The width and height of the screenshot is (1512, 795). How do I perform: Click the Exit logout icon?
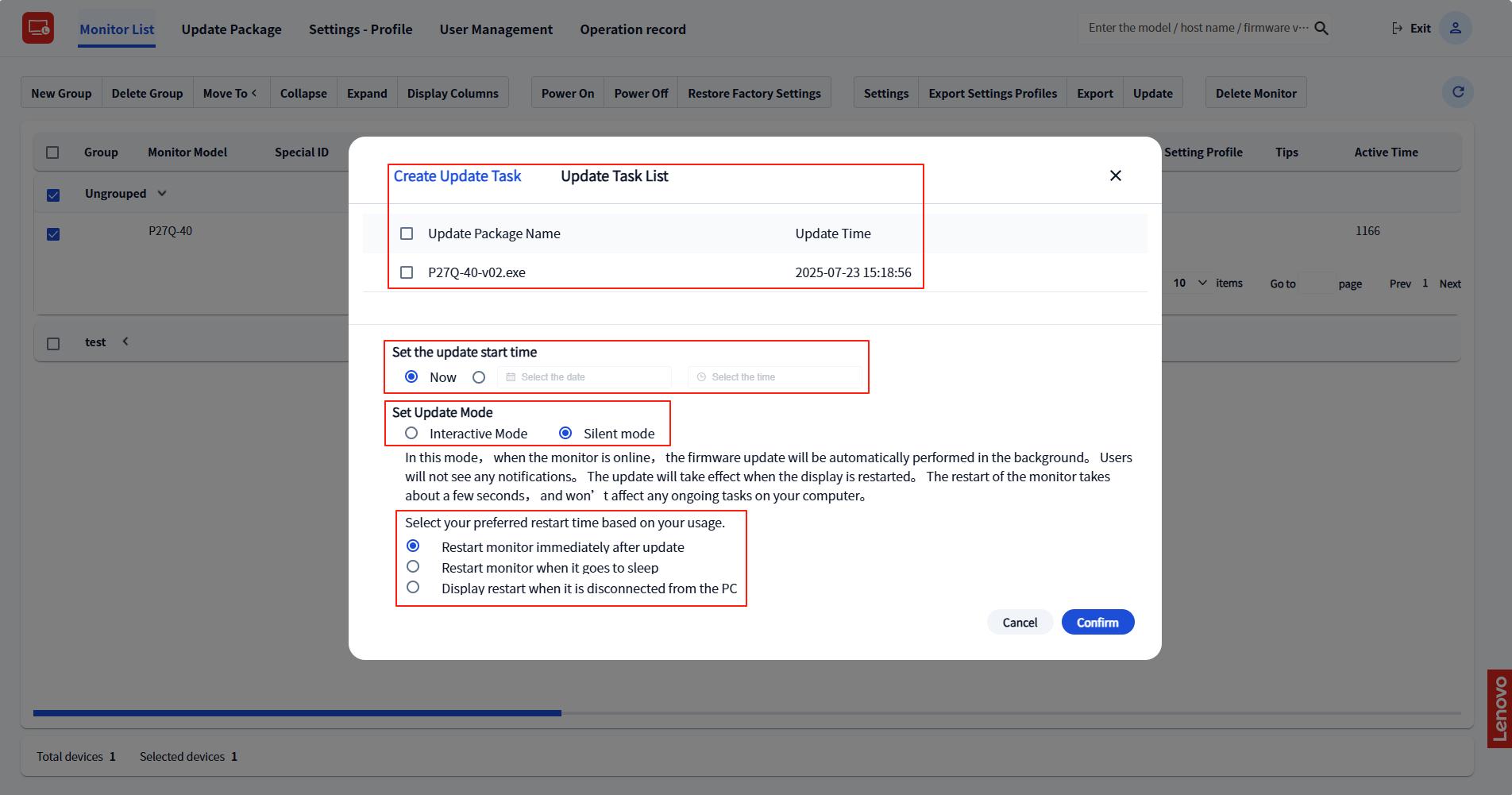pyautogui.click(x=1397, y=29)
